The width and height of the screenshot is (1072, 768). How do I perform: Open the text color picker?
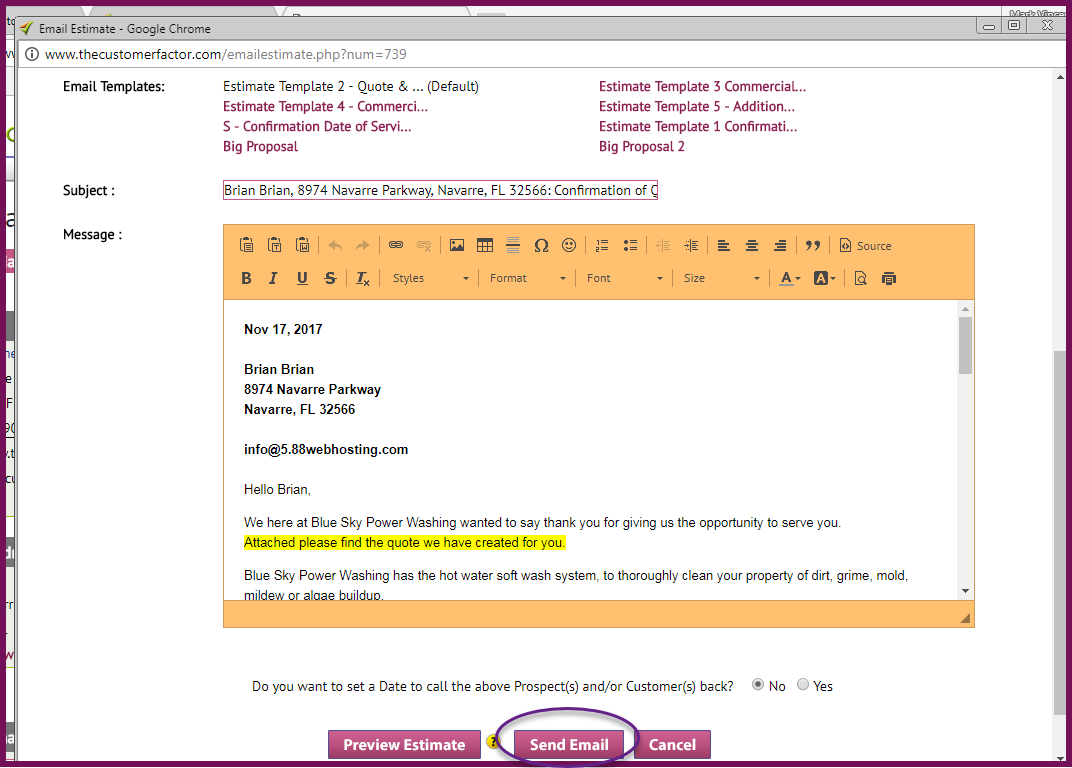790,278
